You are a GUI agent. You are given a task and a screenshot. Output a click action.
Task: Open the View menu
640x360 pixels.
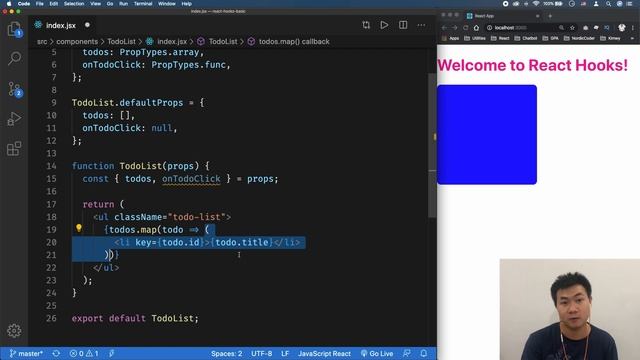pos(96,4)
